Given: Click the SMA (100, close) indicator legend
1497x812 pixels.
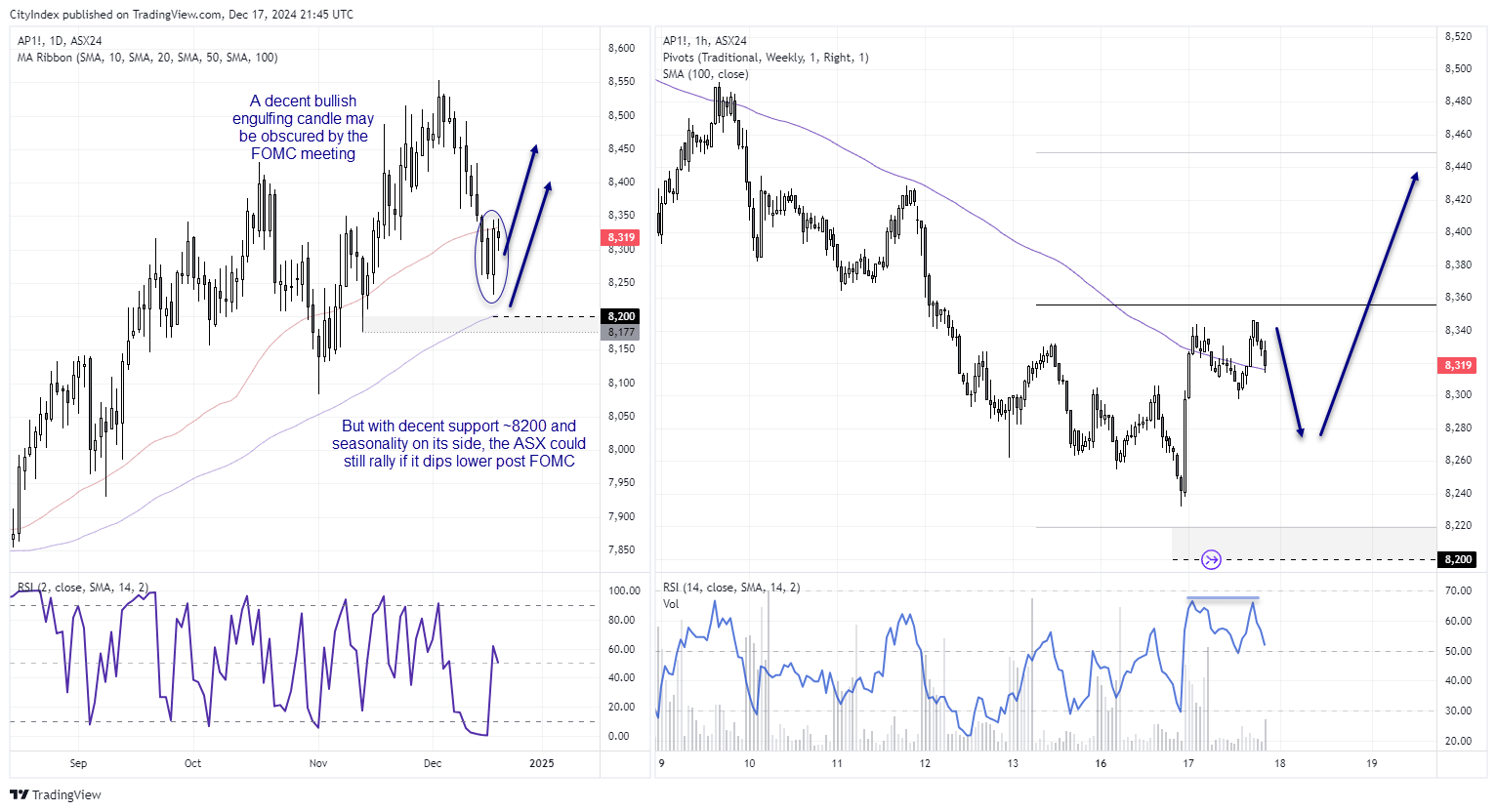Looking at the screenshot, I should 706,74.
